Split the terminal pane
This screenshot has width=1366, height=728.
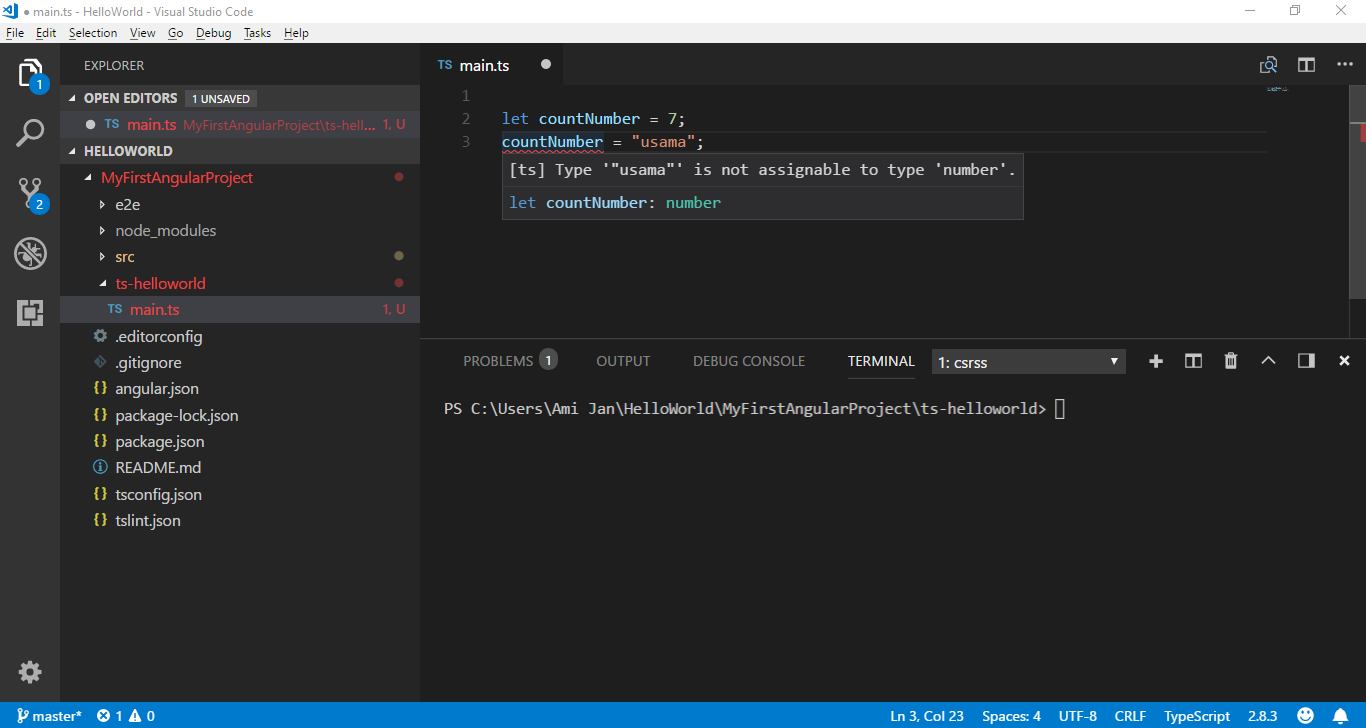click(1193, 361)
